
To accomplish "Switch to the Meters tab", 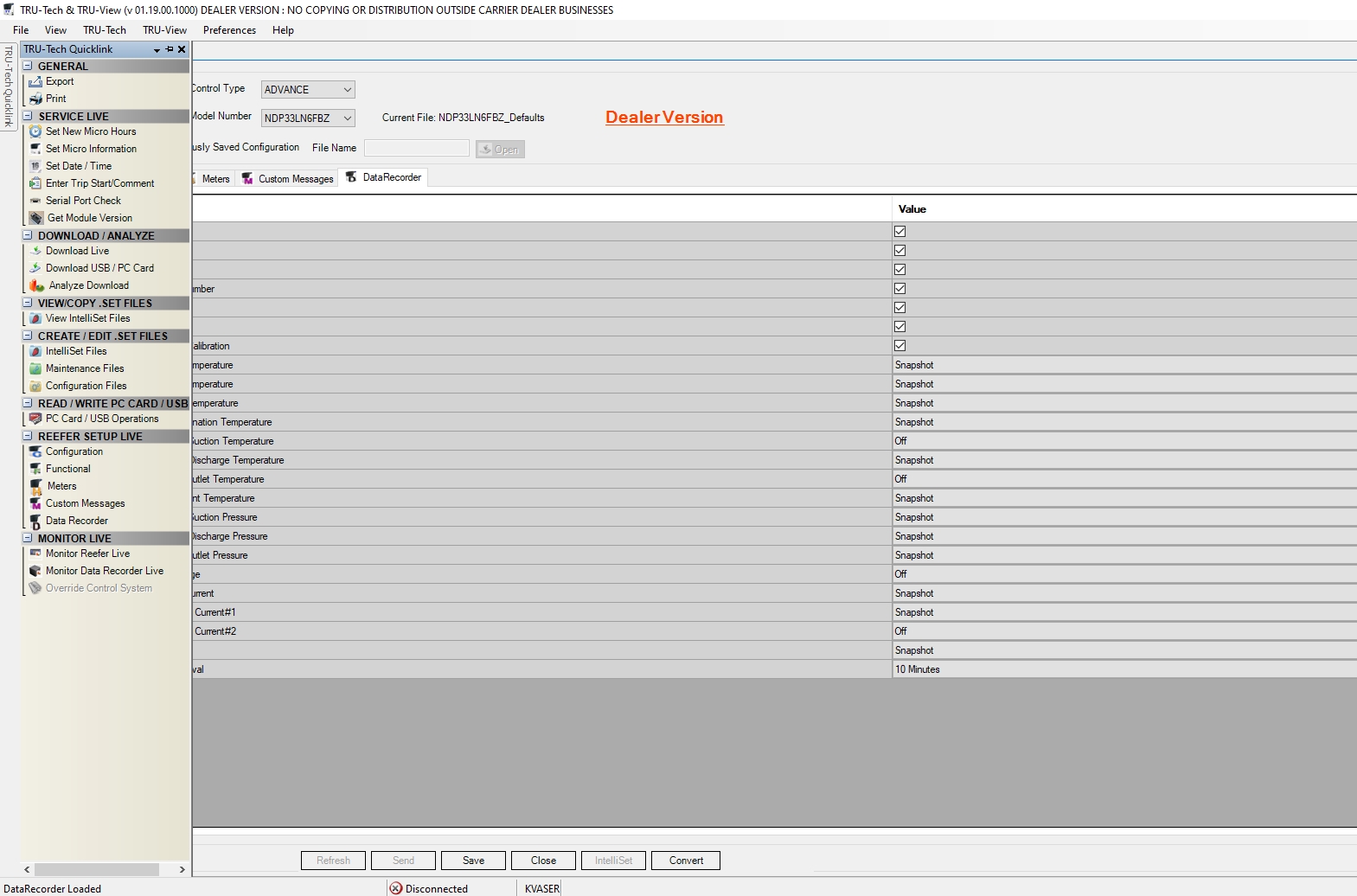I will pyautogui.click(x=213, y=179).
